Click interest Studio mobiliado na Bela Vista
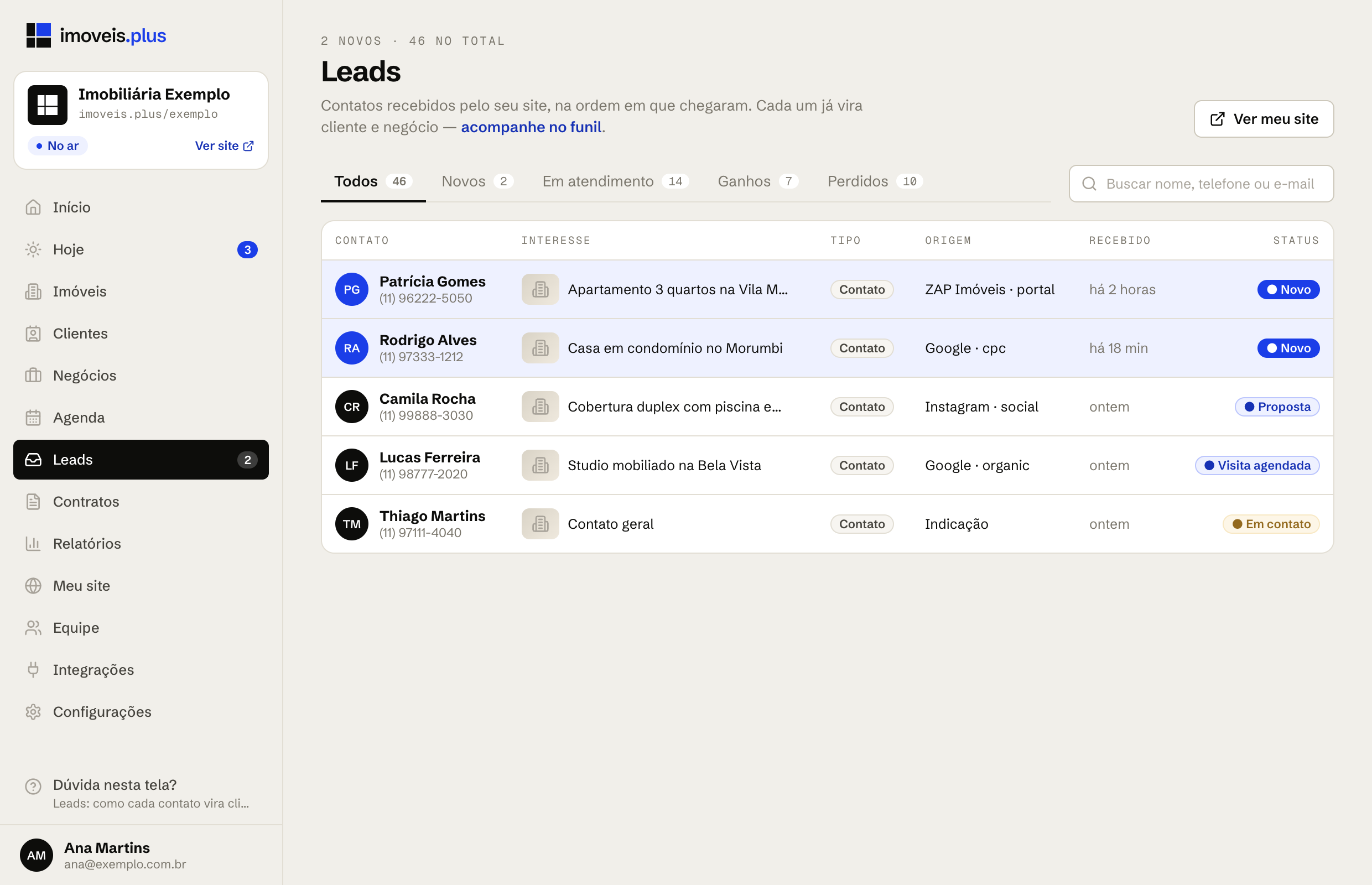Image resolution: width=1372 pixels, height=885 pixels. pyautogui.click(x=664, y=466)
